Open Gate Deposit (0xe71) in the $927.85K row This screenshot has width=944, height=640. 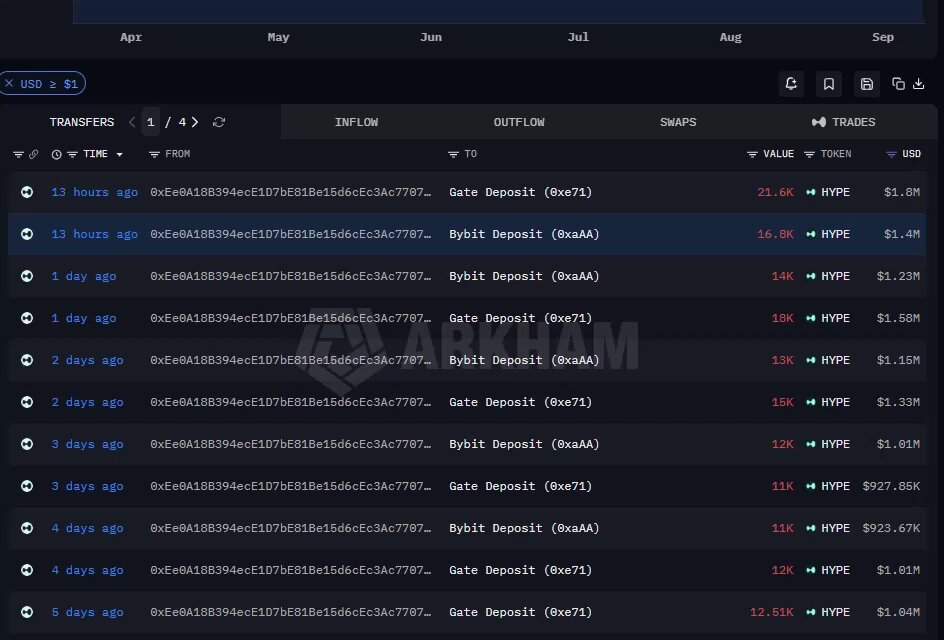pos(520,486)
